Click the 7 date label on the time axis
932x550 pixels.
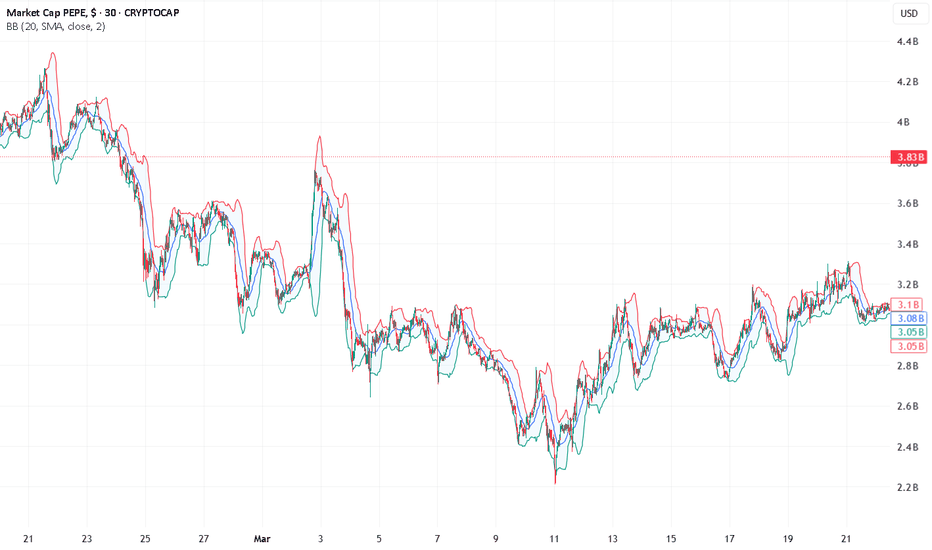point(437,539)
